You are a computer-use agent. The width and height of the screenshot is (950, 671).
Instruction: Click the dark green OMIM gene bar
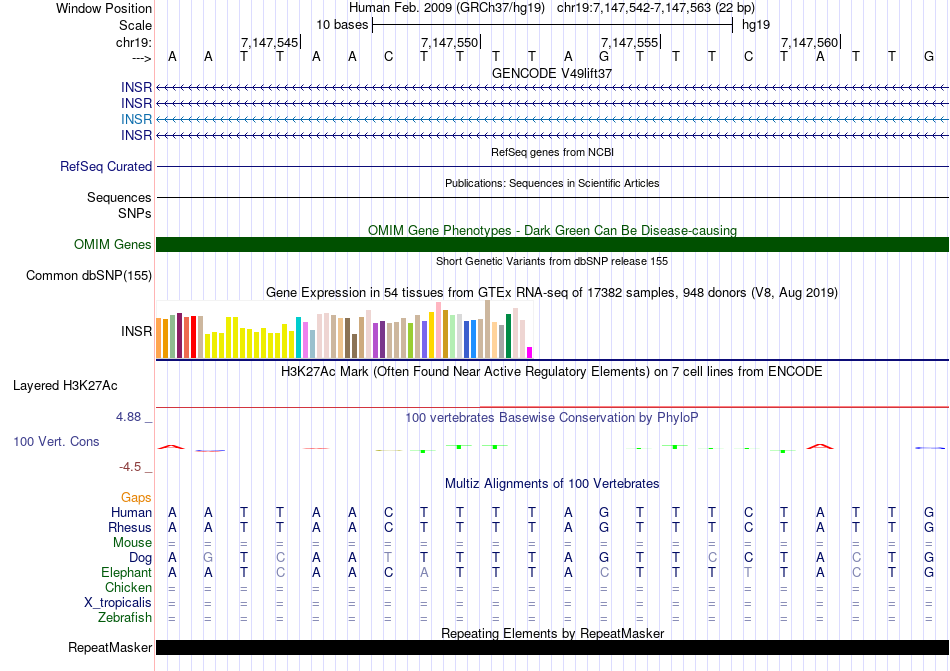pyautogui.click(x=552, y=245)
